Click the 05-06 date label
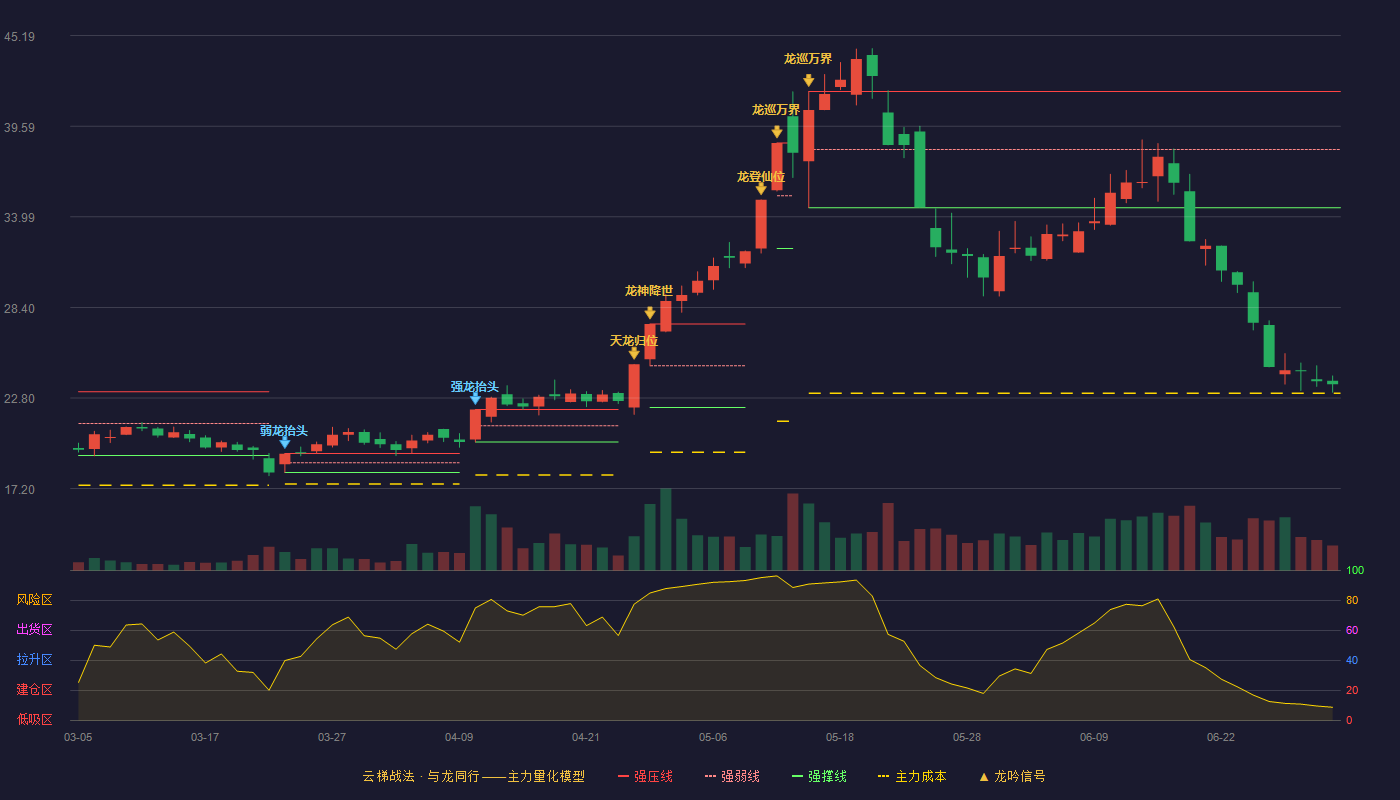The image size is (1400, 800). tap(713, 737)
